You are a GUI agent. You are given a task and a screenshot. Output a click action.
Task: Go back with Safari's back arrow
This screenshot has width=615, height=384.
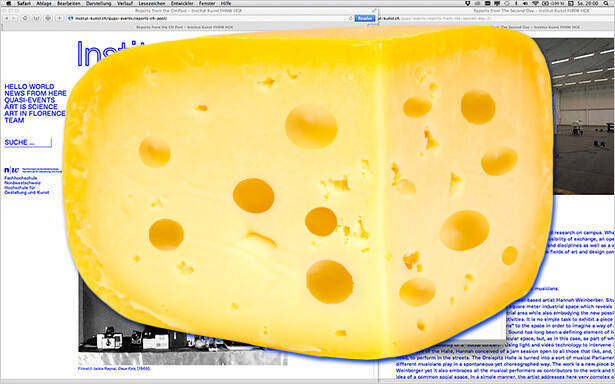6,18
